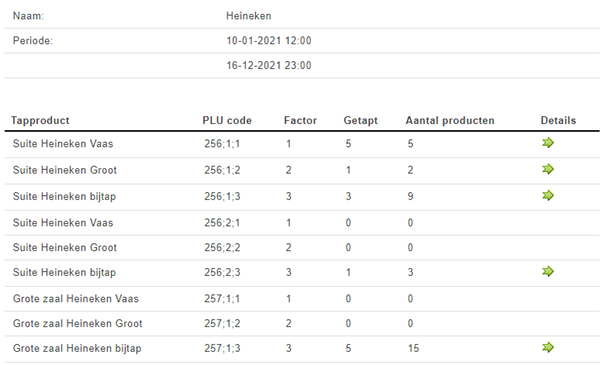Open details arrow for PLU 256;2;3

[x=548, y=272]
